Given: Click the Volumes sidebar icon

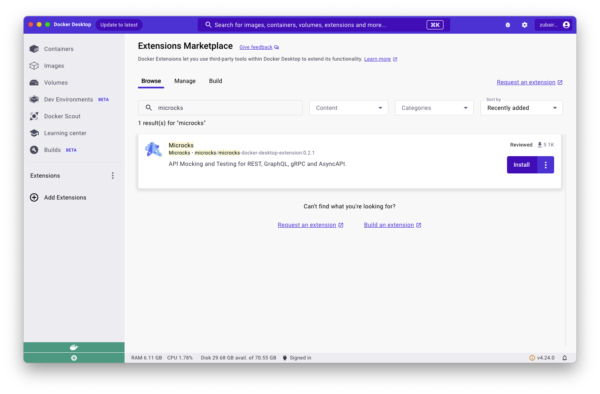Looking at the screenshot, I should pos(34,83).
